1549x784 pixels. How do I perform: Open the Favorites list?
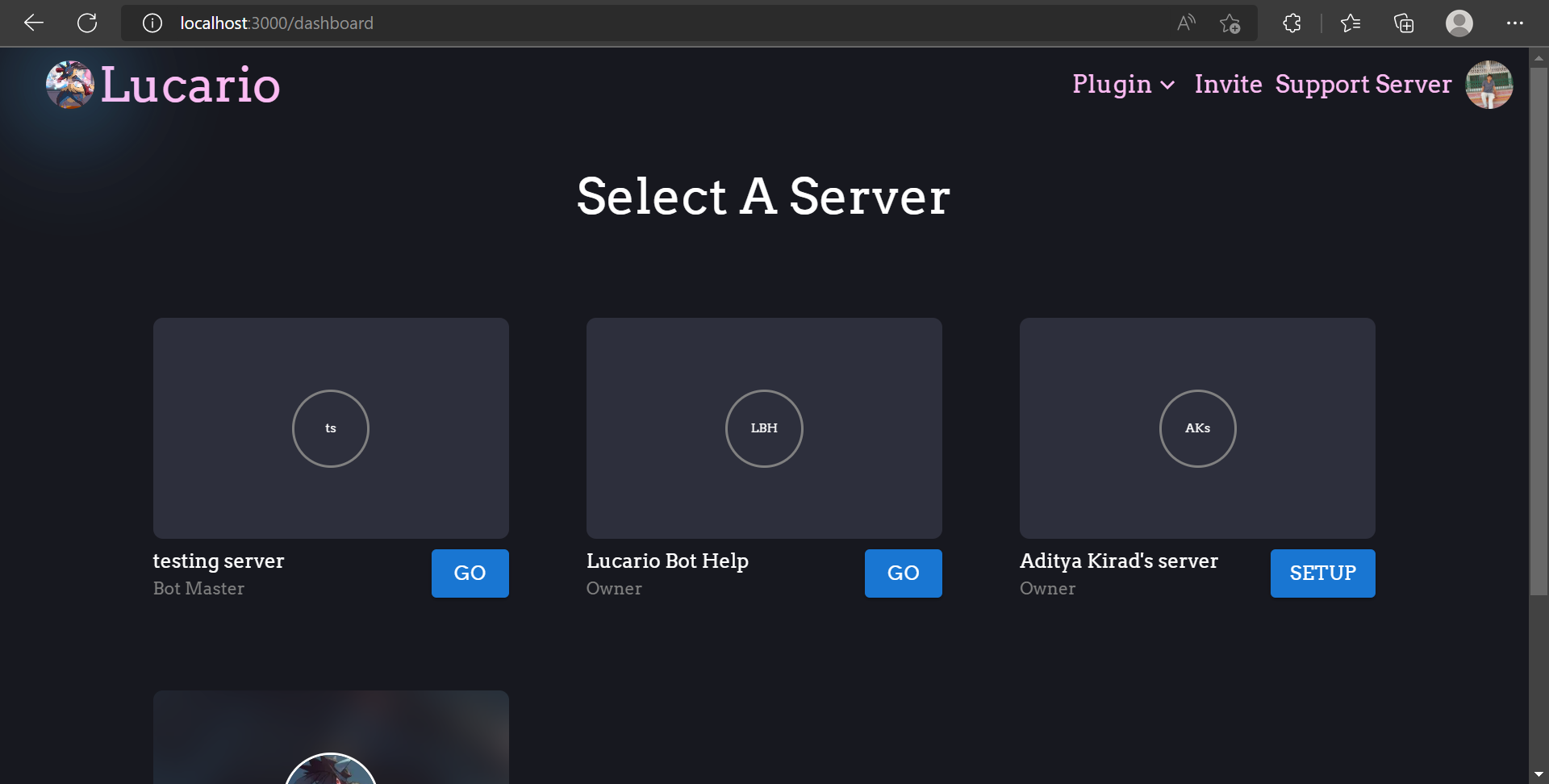tap(1351, 23)
